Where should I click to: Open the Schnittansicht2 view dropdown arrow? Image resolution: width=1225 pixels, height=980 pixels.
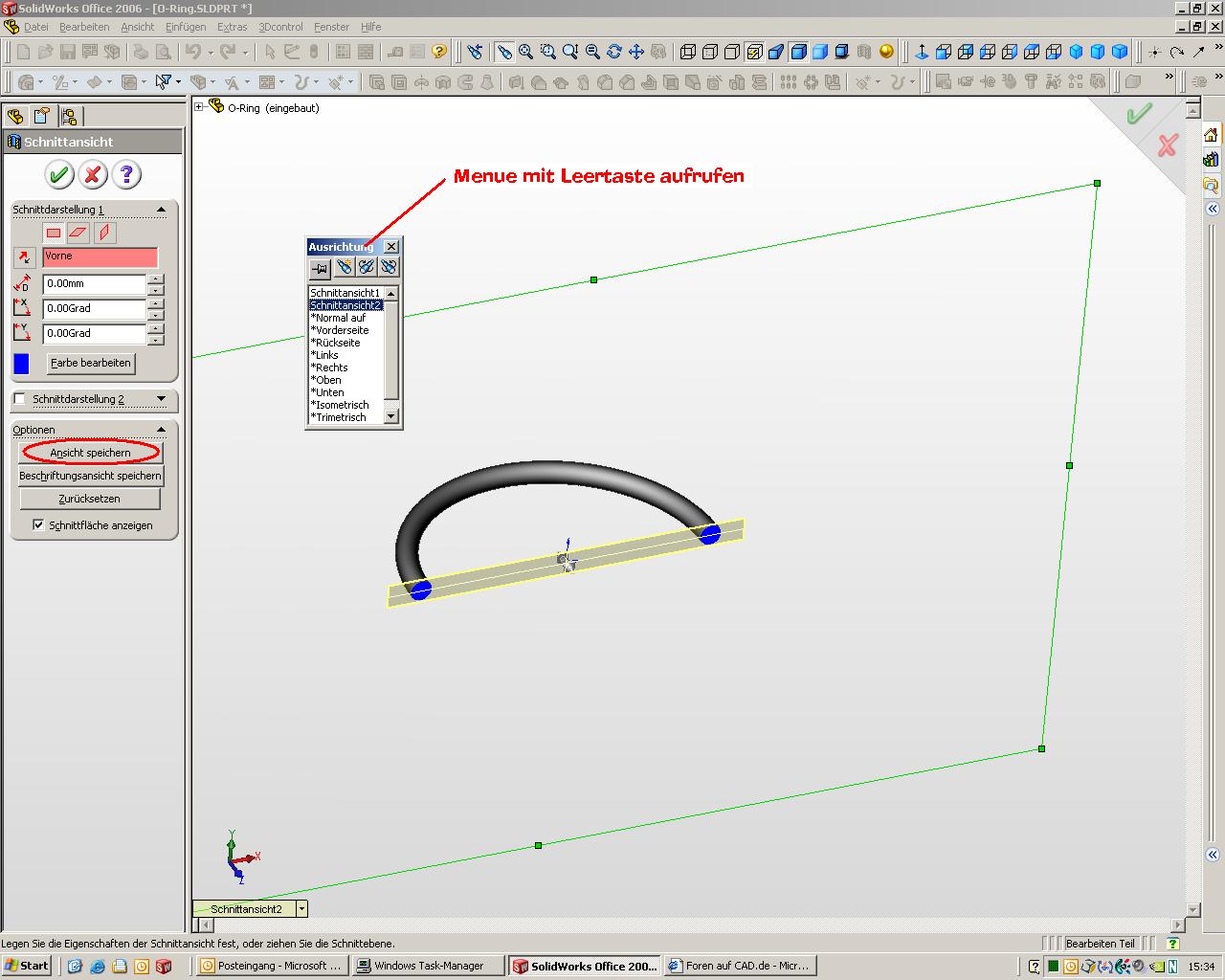301,909
